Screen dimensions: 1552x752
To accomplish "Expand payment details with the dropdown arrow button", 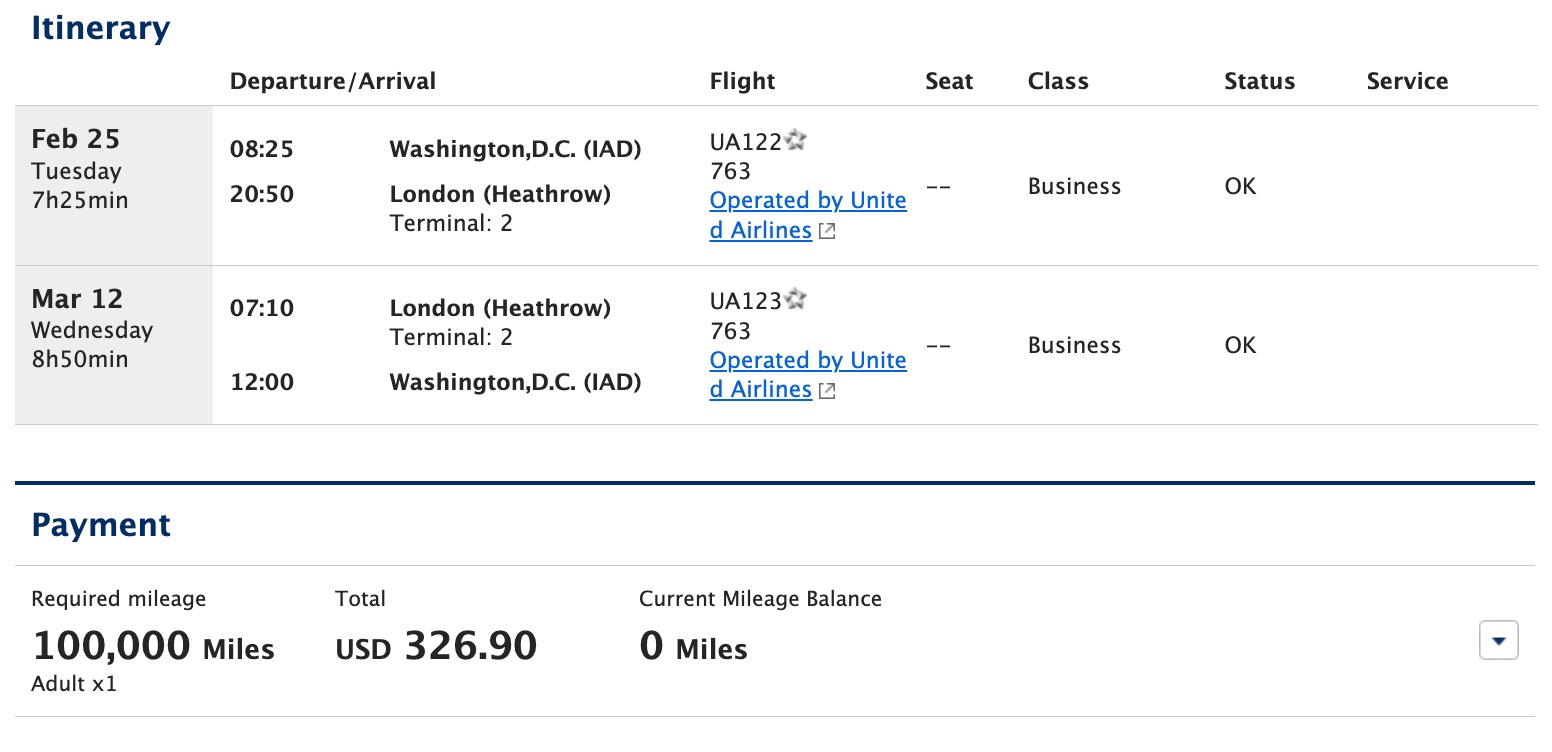I will coord(1498,640).
